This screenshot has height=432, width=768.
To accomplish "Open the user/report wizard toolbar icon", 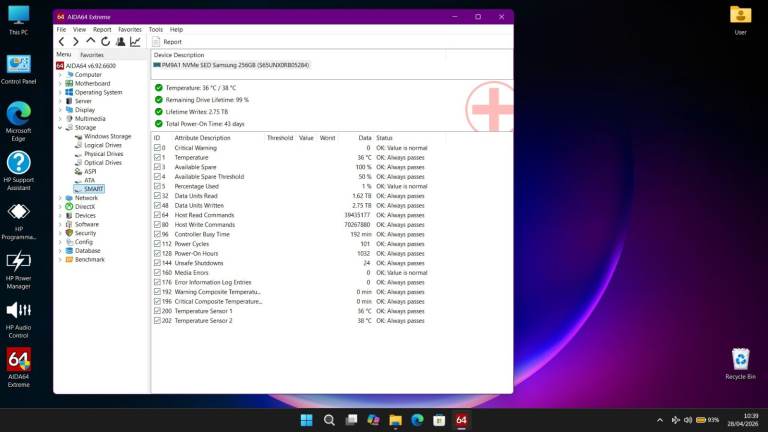I will point(120,42).
